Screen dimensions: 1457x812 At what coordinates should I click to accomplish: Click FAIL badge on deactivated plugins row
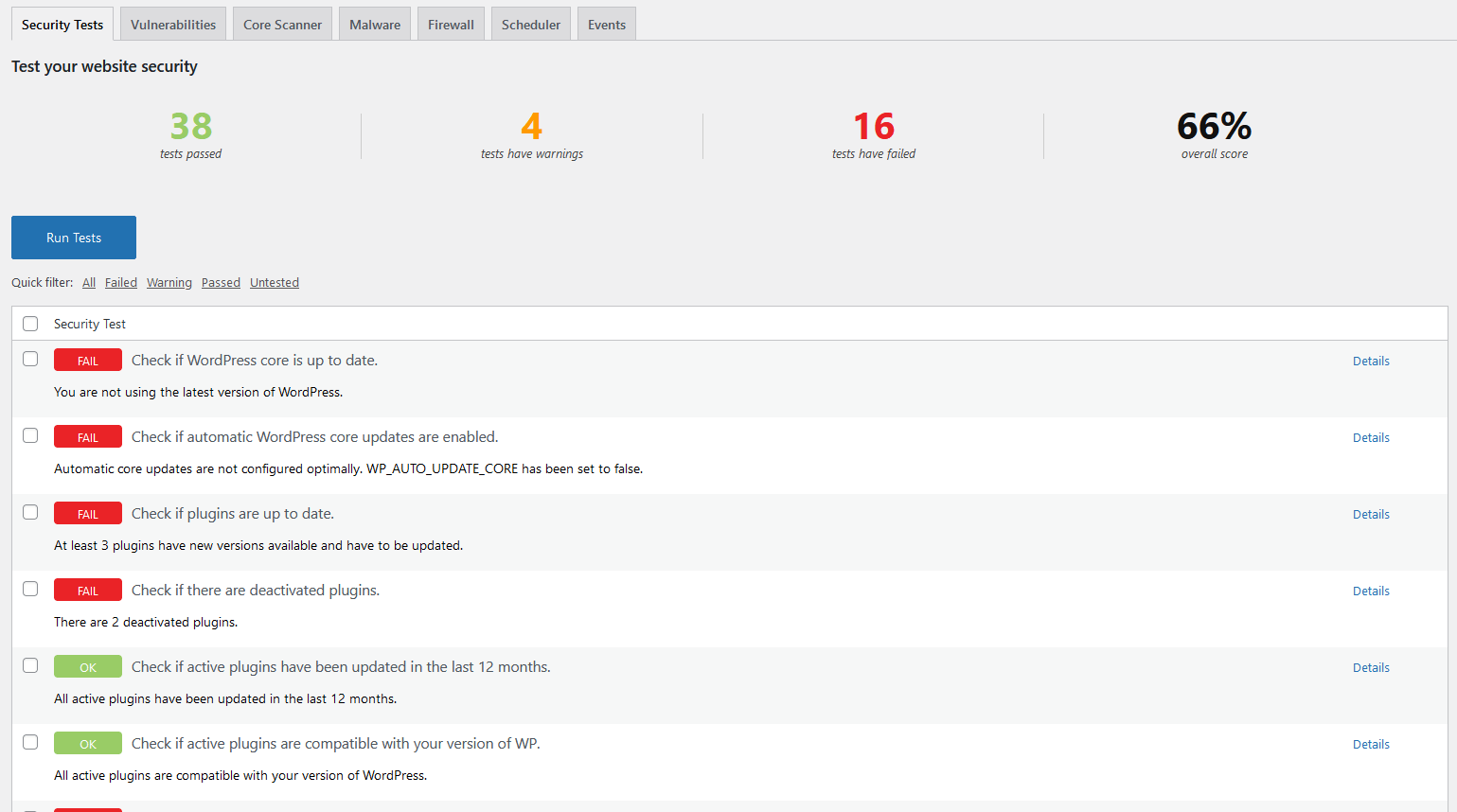pos(88,591)
